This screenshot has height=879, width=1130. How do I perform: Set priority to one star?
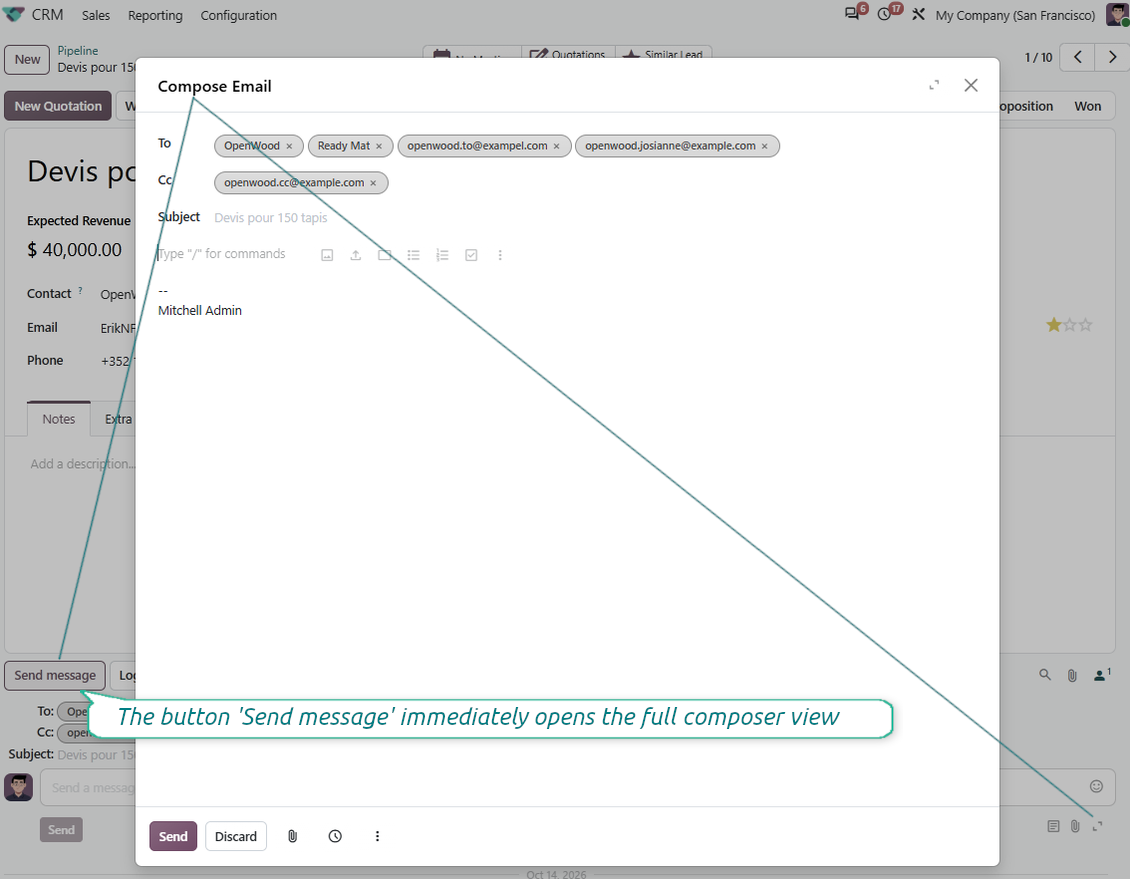tap(1054, 325)
